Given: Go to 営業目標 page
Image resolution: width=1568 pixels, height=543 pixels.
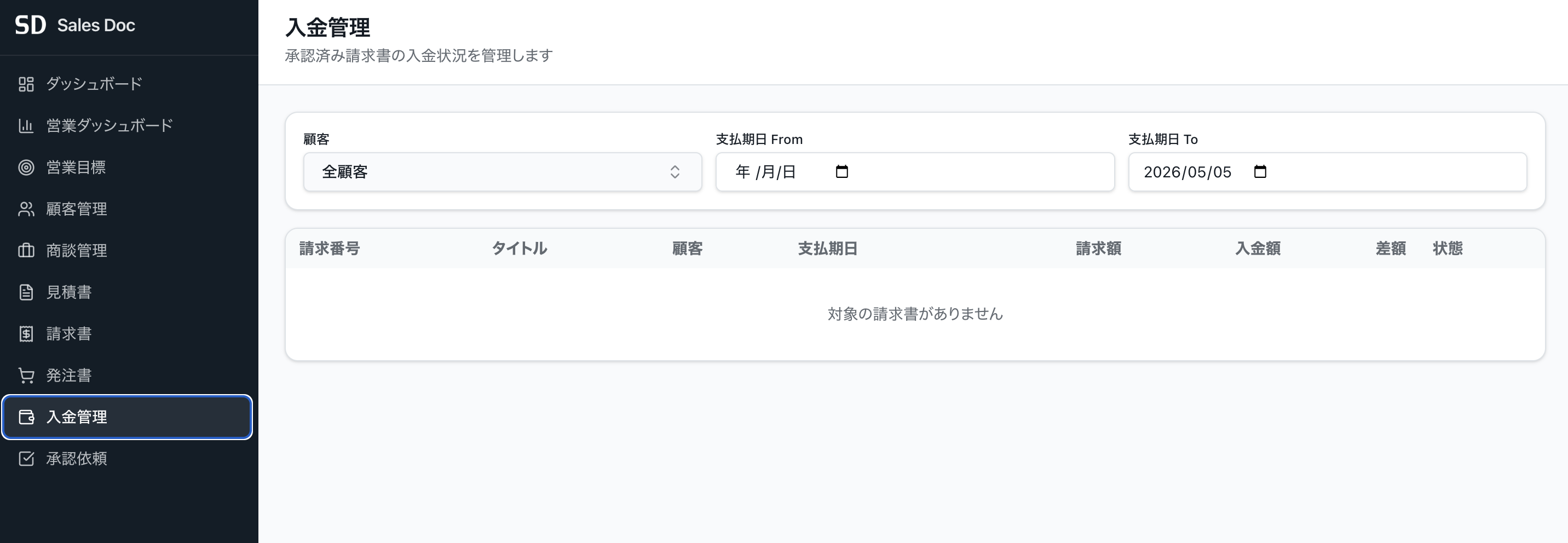Looking at the screenshot, I should tap(127, 167).
